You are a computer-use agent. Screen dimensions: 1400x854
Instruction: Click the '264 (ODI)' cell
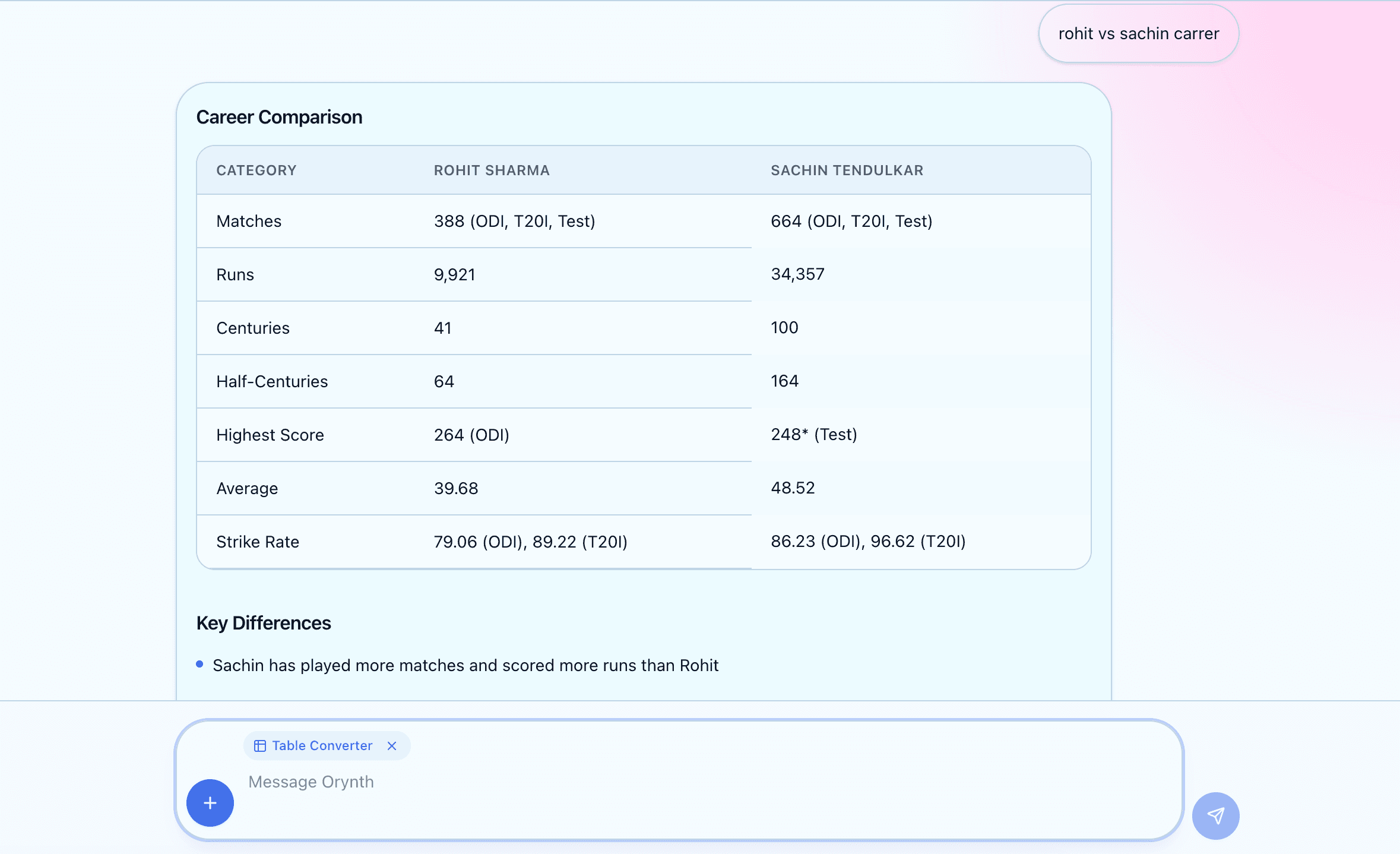pos(471,435)
